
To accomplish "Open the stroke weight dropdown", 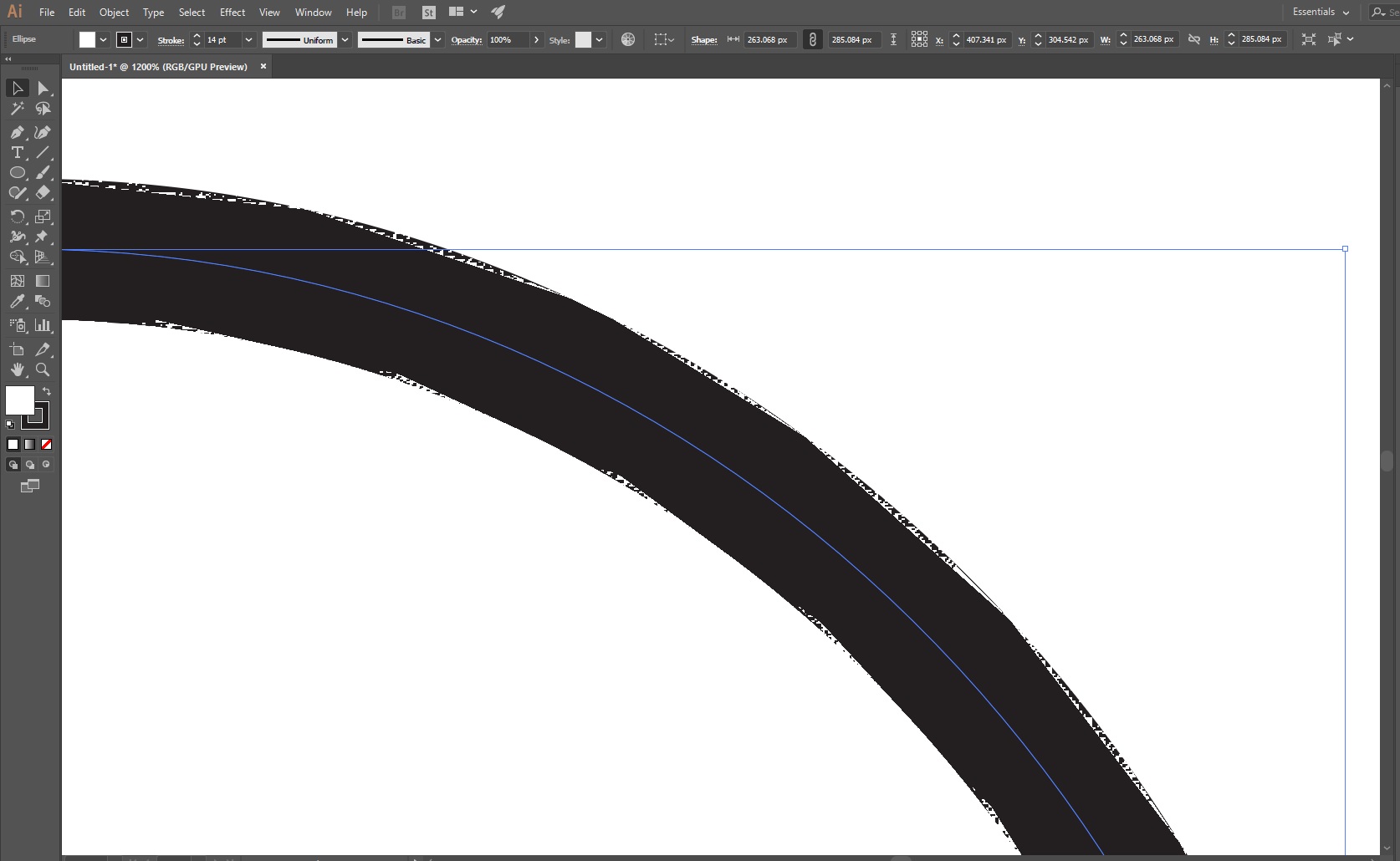I will point(248,39).
